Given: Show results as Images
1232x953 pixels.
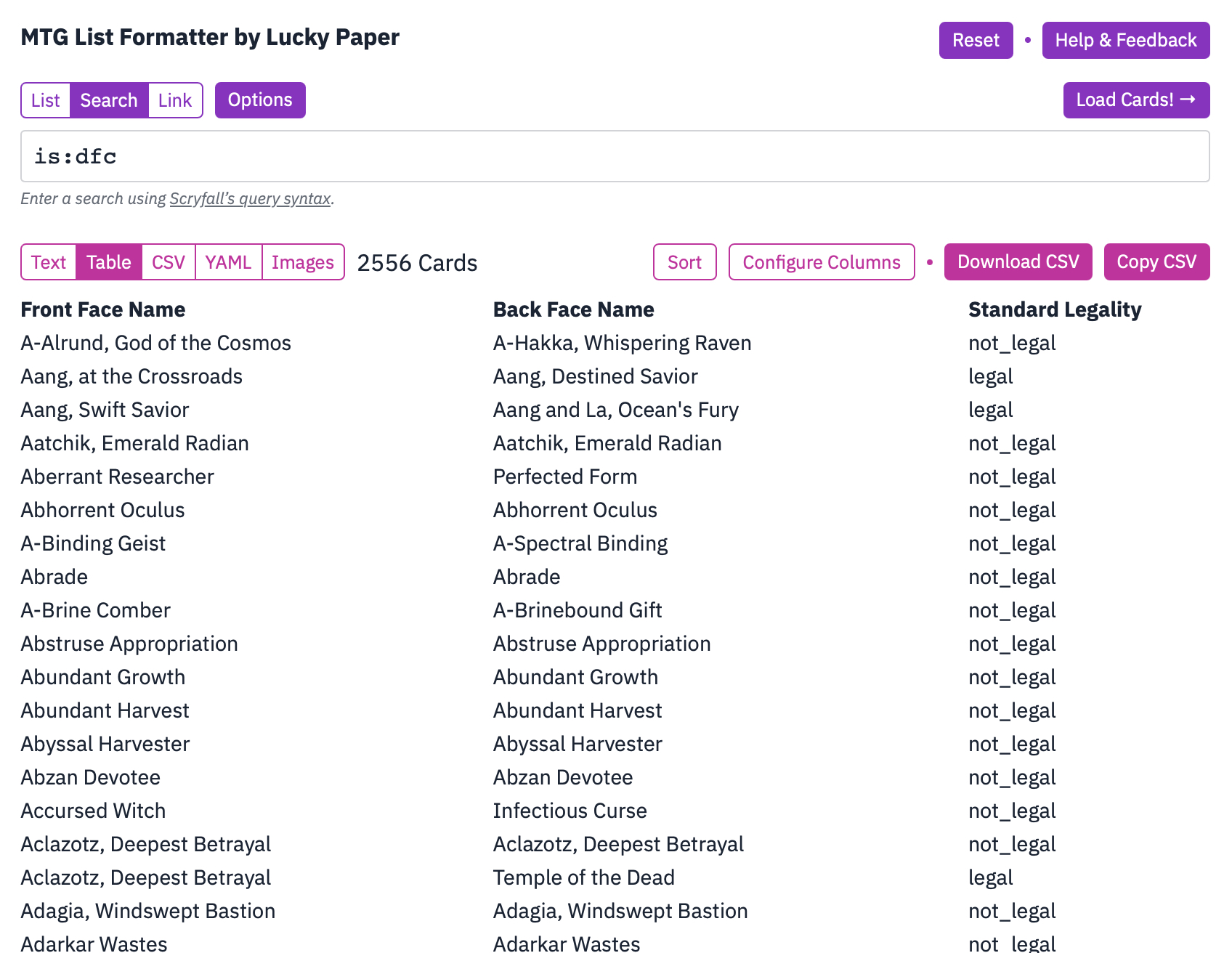Looking at the screenshot, I should point(303,262).
